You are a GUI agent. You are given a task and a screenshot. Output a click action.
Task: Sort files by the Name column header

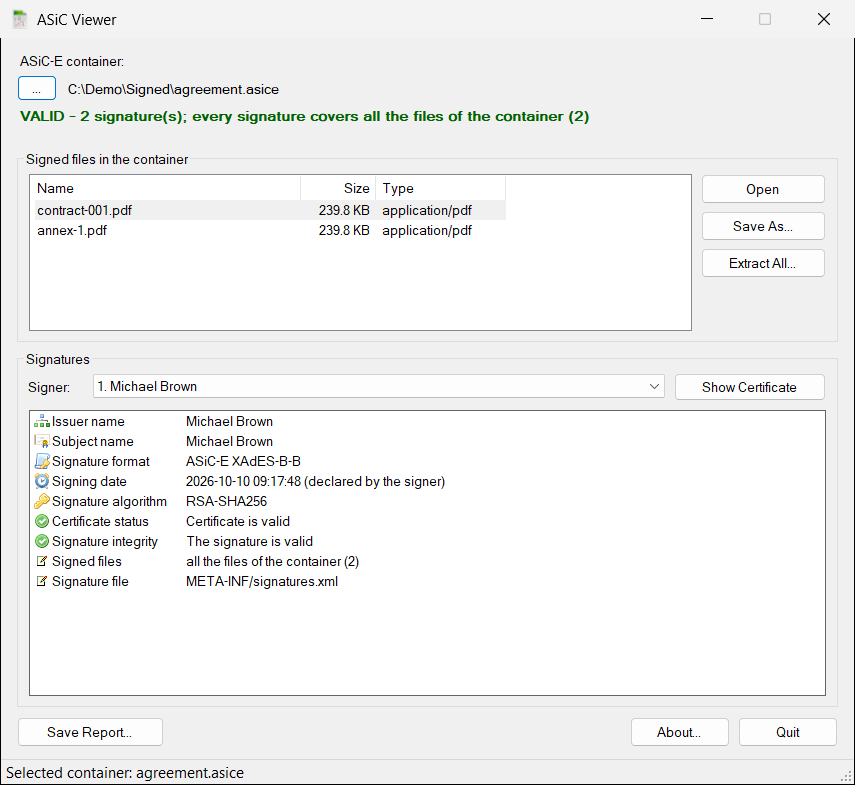click(x=167, y=189)
